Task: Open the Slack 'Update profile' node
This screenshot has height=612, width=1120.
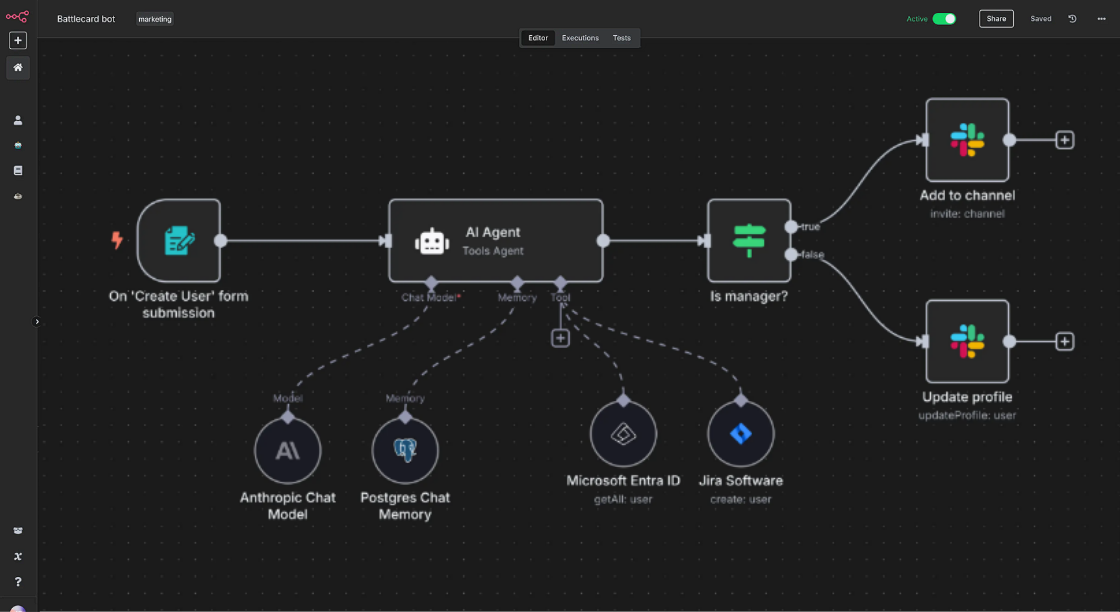Action: 966,341
